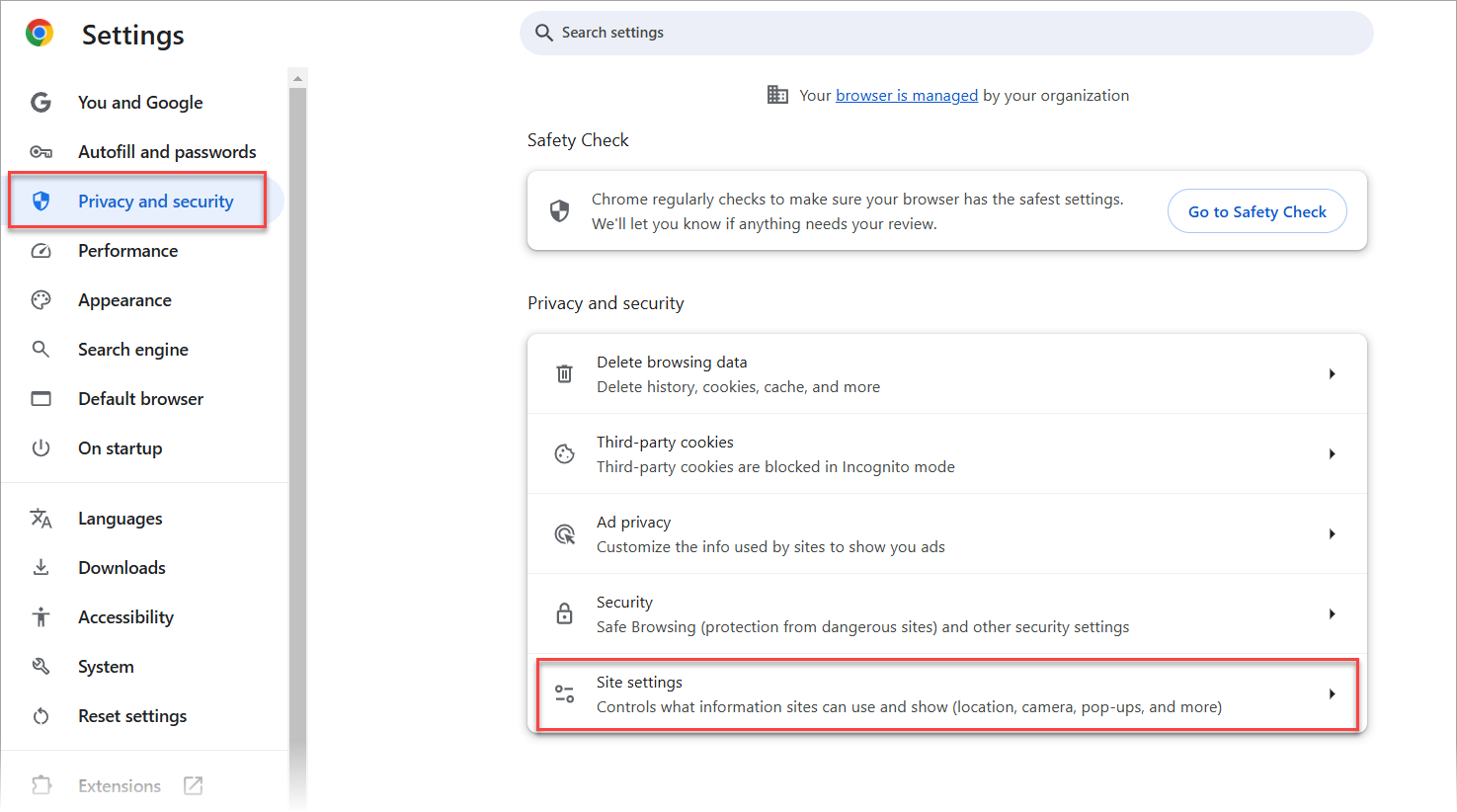Click Go to Safety Check button

coord(1256,211)
